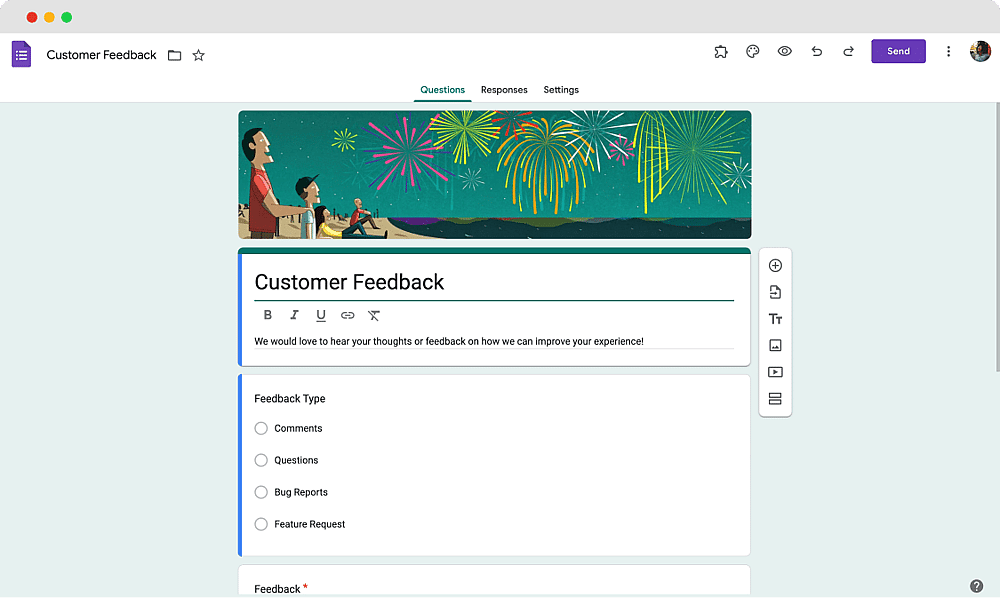
Task: Import questions from another form
Action: pos(776,292)
